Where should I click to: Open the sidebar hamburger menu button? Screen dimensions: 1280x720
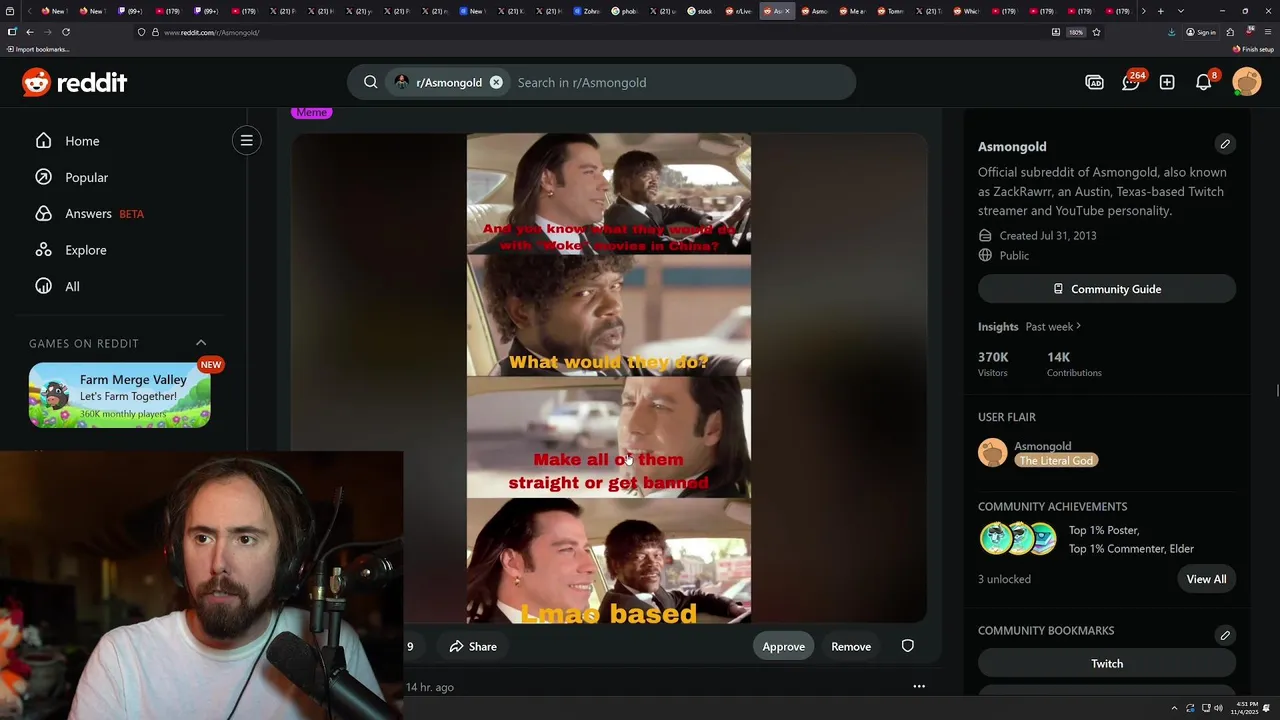[246, 140]
